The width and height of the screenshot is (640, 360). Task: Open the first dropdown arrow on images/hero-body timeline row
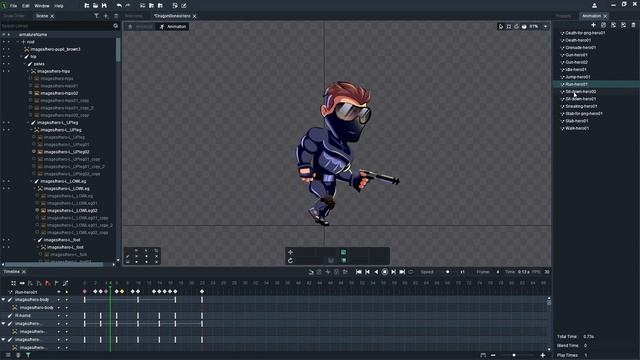58,300
